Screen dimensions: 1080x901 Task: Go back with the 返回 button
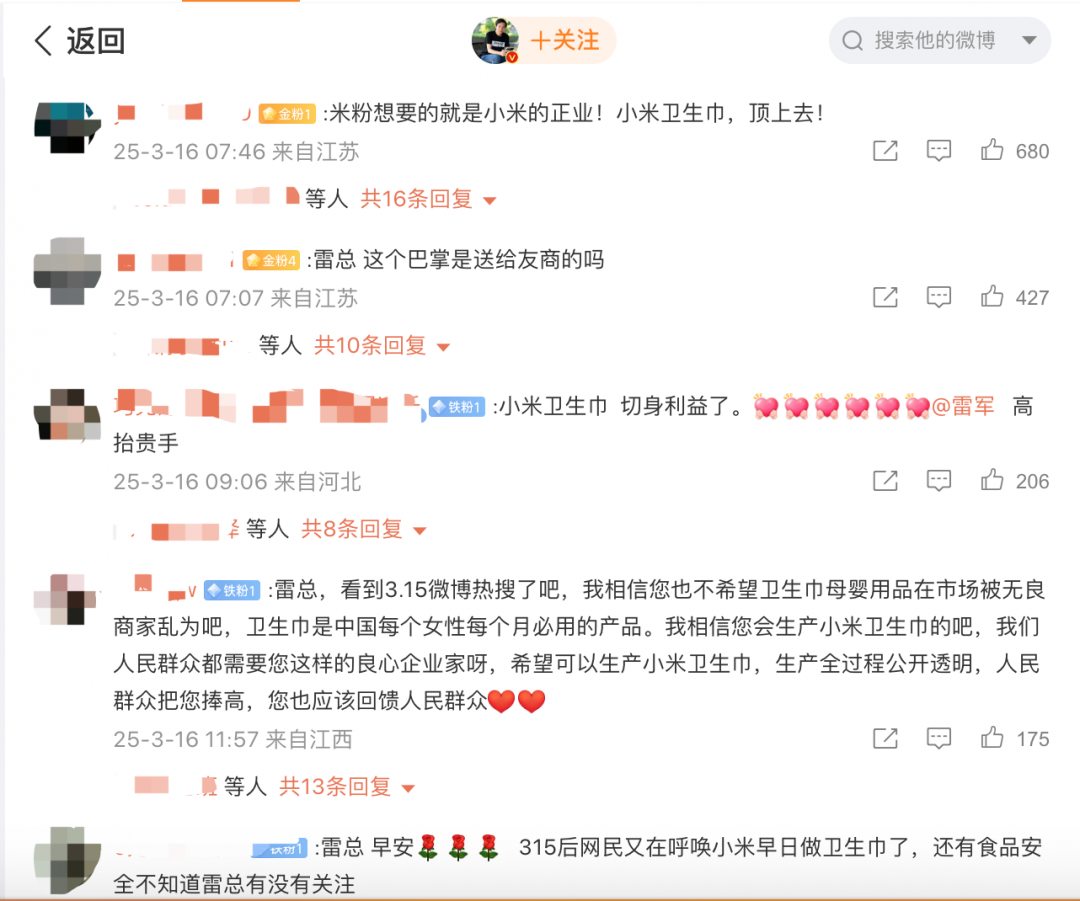79,41
